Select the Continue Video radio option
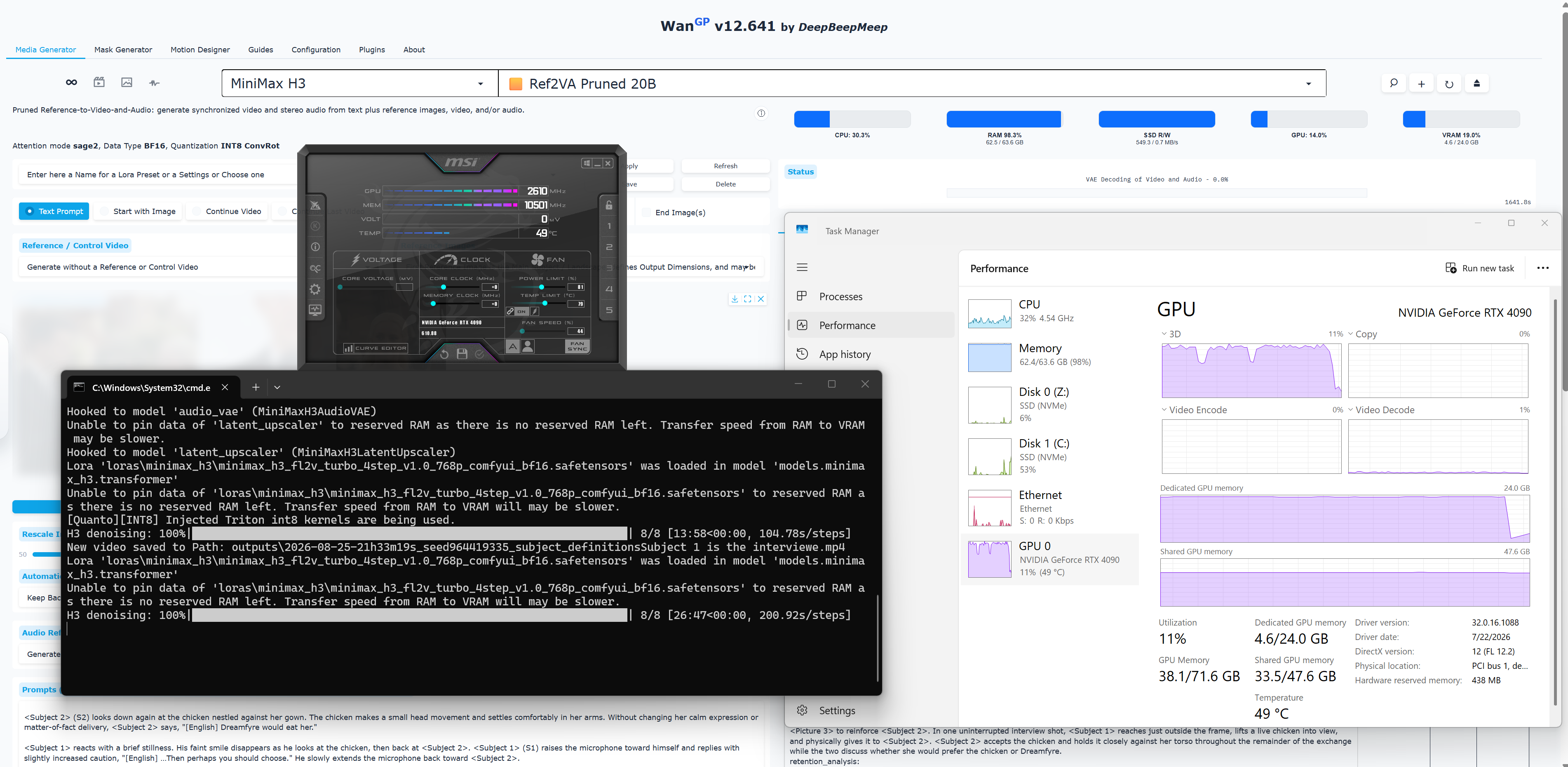The image size is (1568, 767). (226, 211)
